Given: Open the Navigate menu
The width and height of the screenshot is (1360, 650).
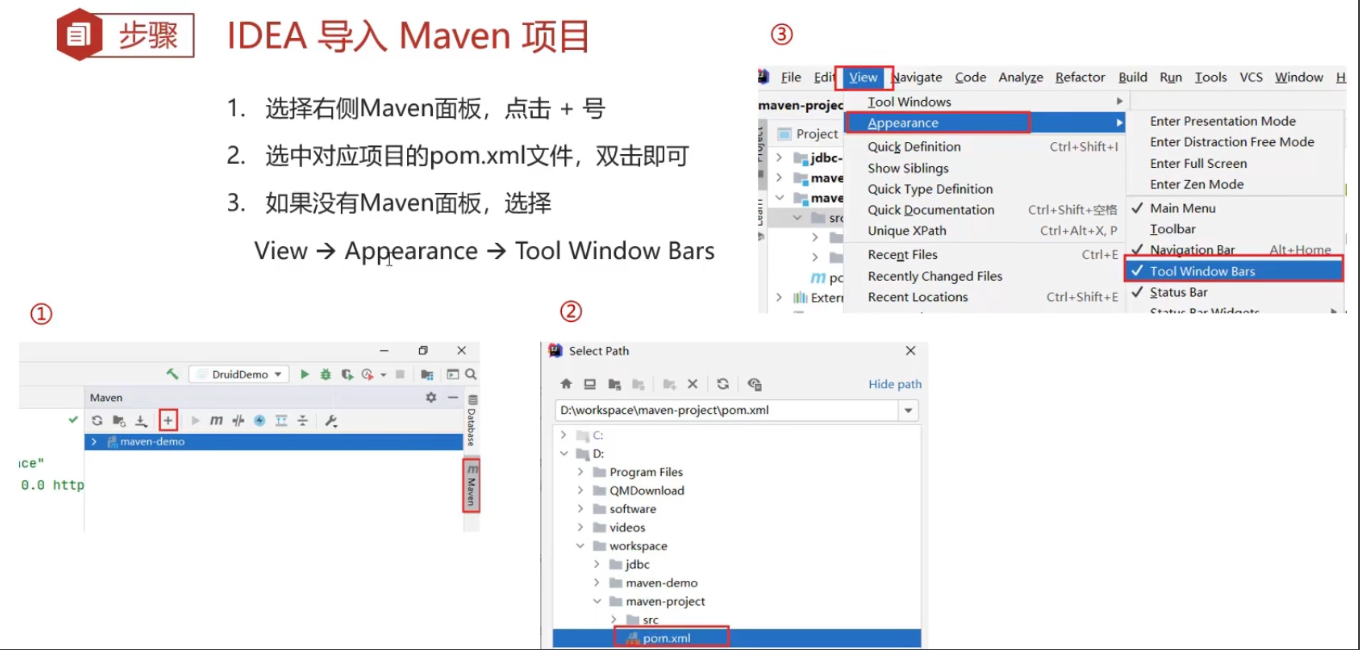Looking at the screenshot, I should point(917,77).
